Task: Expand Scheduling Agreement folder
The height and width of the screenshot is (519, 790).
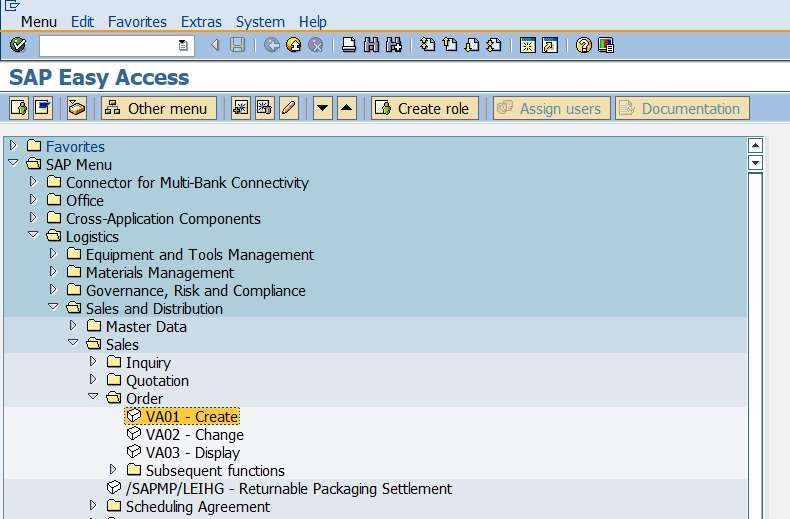Action: click(x=93, y=505)
